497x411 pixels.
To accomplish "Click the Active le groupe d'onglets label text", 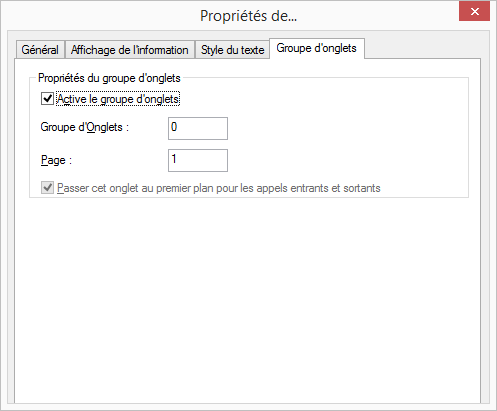I will click(118, 99).
